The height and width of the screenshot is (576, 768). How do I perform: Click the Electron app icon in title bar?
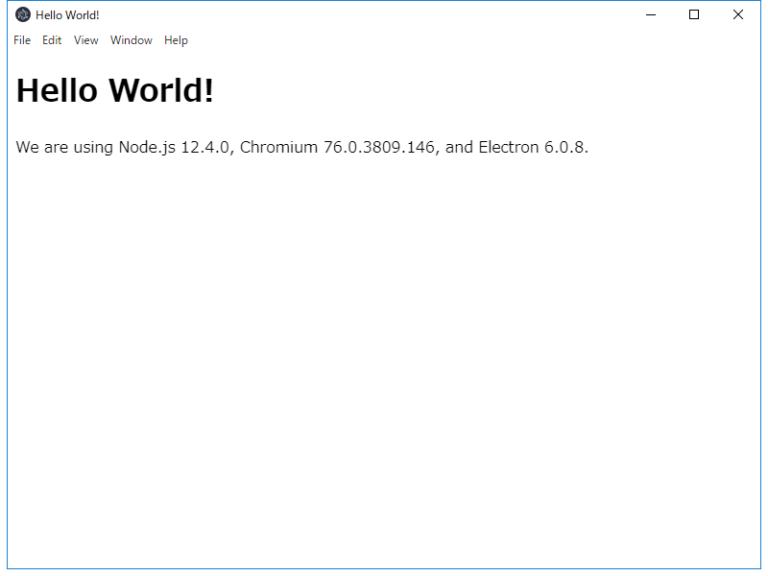23,15
